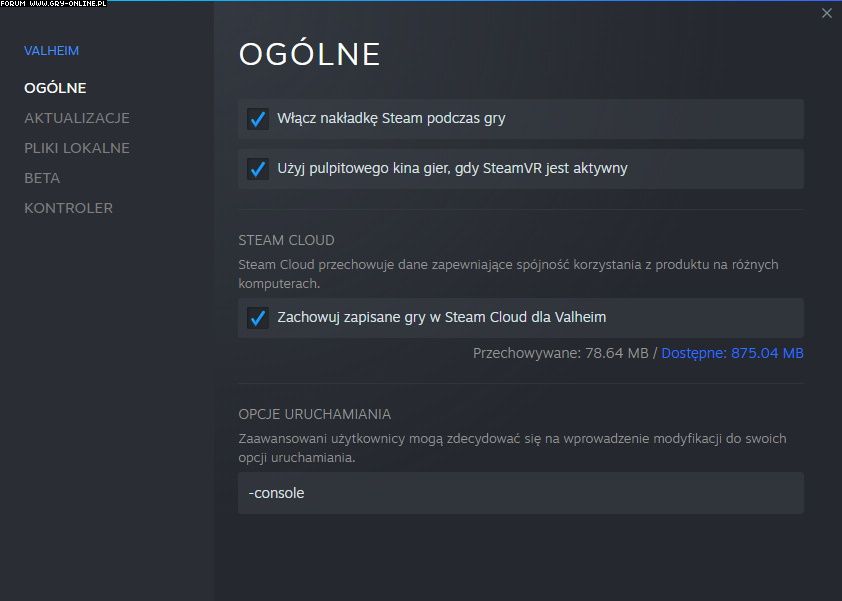Open the PLIKI LOKALNE section
Screen dimensions: 842x601
(77, 148)
